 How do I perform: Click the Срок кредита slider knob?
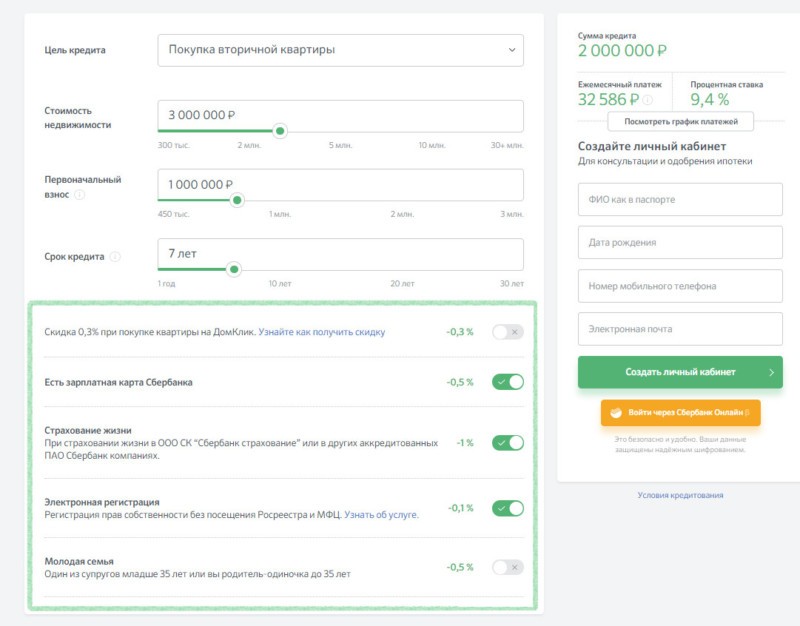pos(234,269)
